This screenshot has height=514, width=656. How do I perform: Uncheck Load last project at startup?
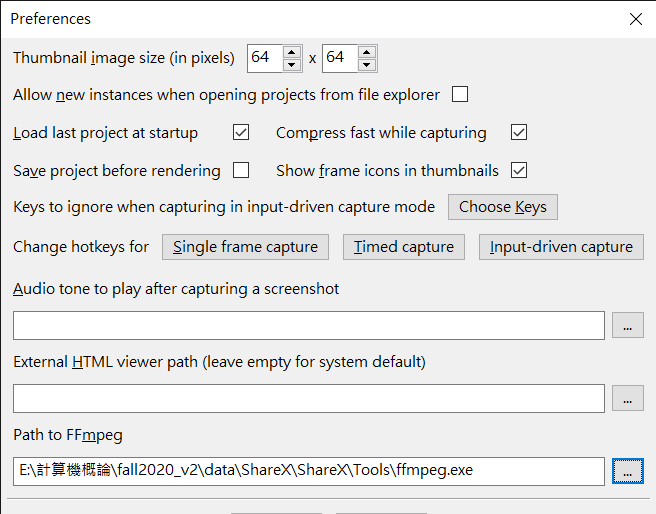pyautogui.click(x=241, y=132)
